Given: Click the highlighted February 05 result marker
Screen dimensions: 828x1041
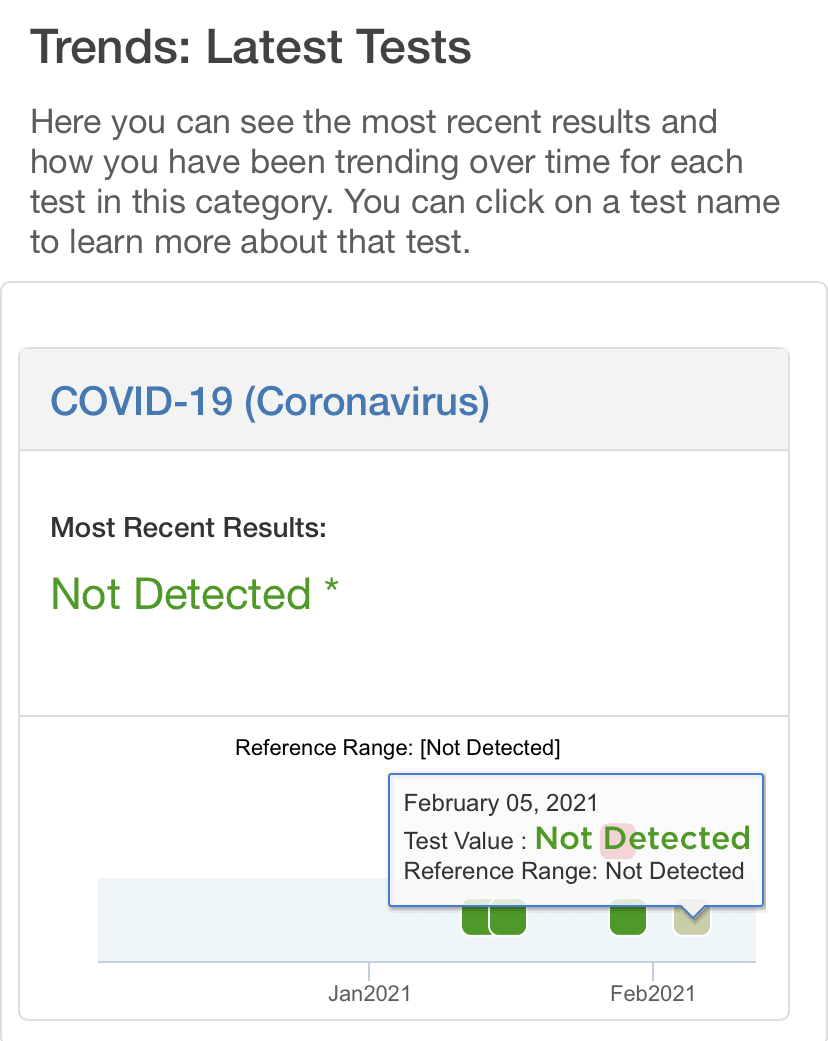Looking at the screenshot, I should 692,922.
